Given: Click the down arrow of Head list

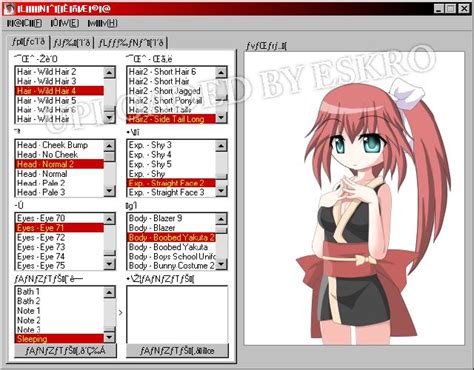Looking at the screenshot, I should point(110,191).
